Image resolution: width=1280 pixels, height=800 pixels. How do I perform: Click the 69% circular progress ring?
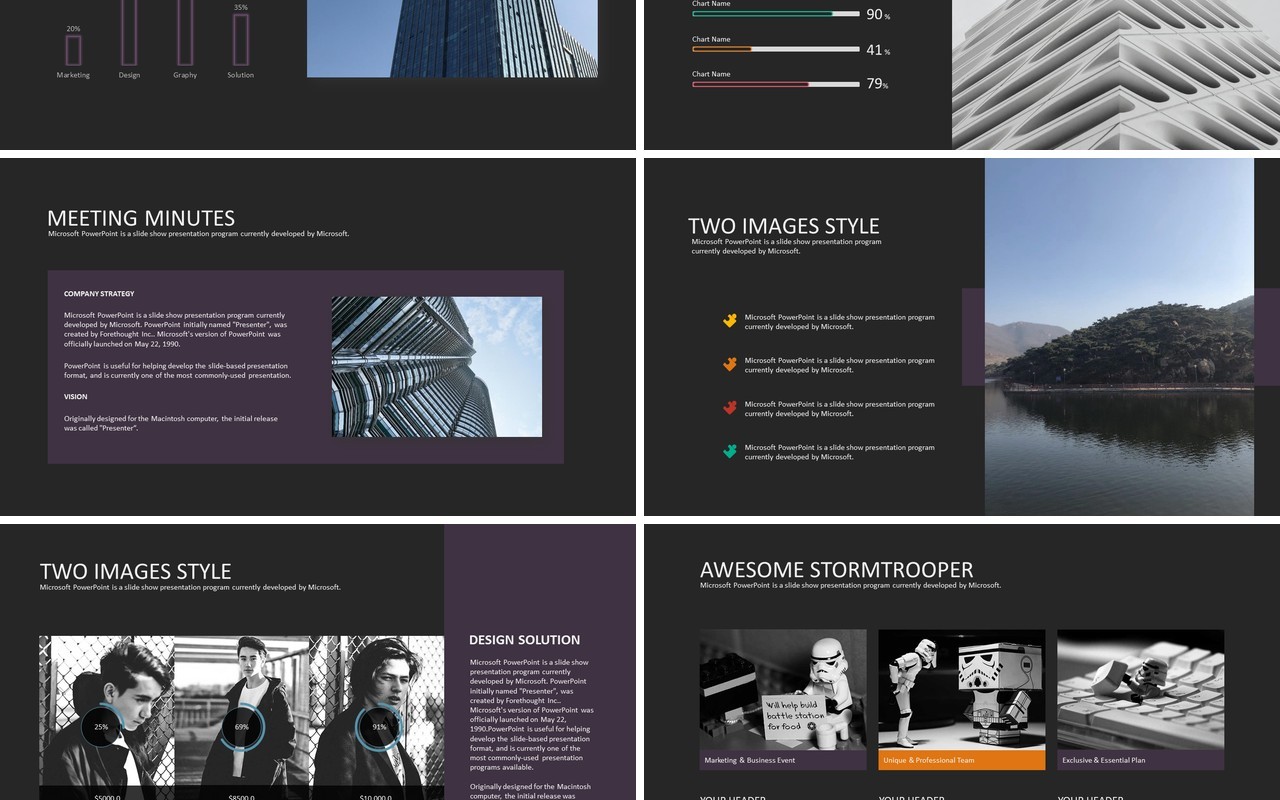pyautogui.click(x=242, y=727)
